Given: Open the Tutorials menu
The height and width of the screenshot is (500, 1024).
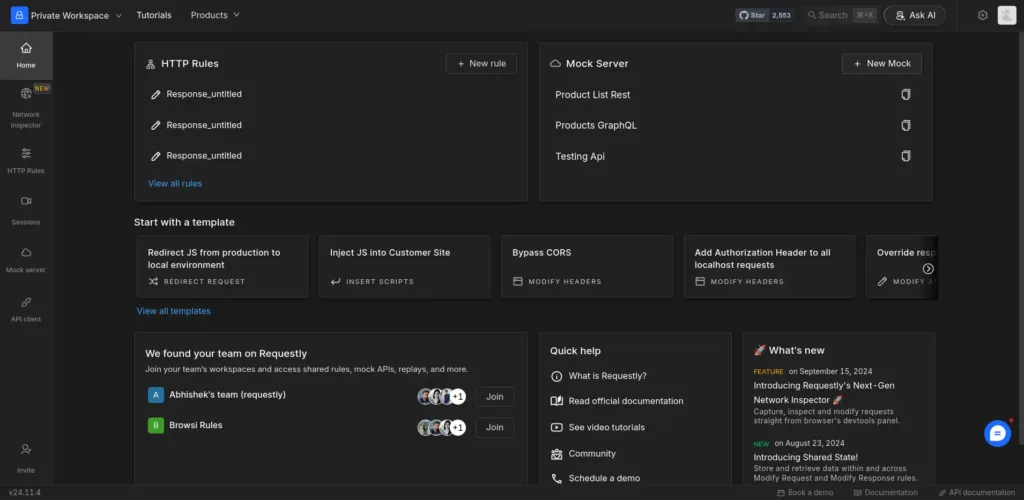Looking at the screenshot, I should [x=154, y=15].
